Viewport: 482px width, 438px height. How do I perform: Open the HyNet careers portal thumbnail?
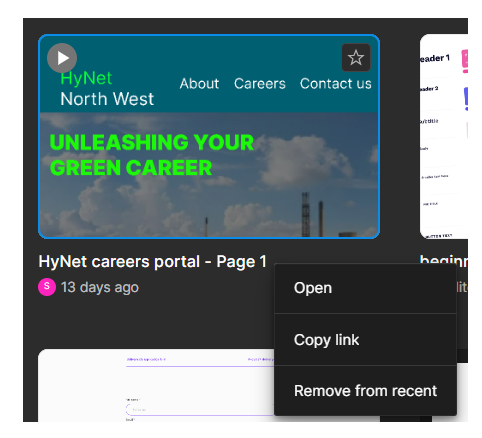click(x=209, y=136)
